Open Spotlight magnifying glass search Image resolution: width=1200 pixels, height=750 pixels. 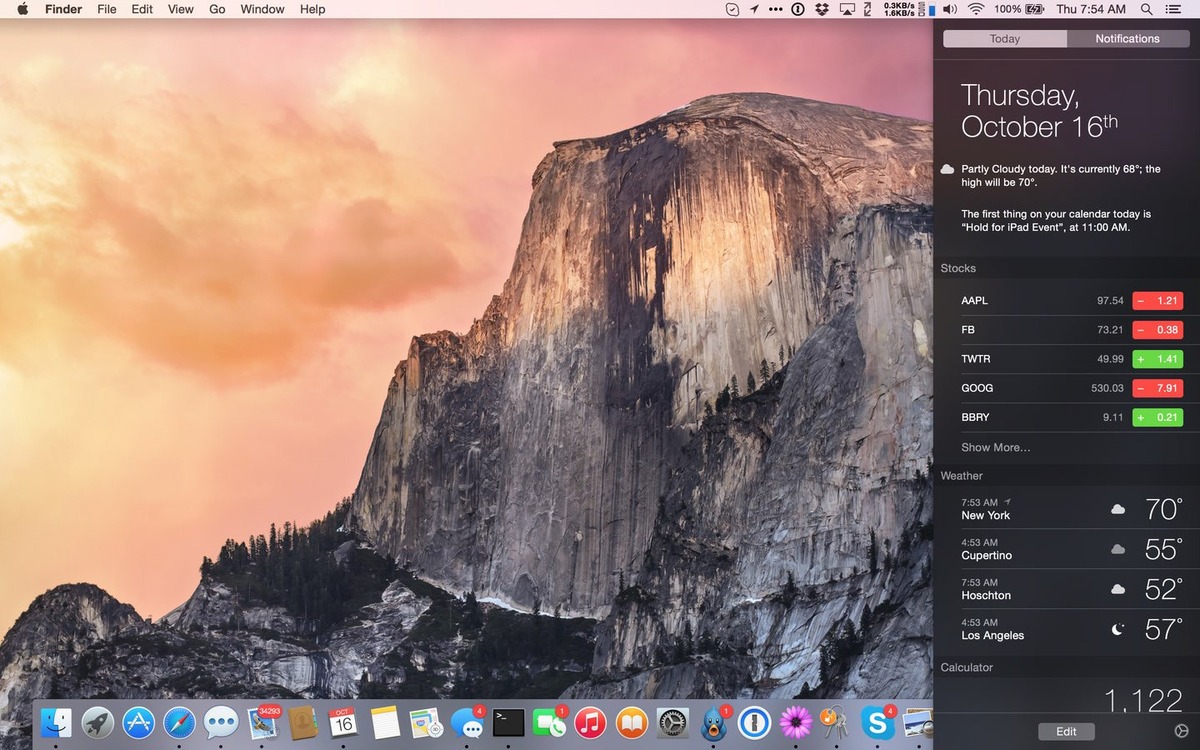point(1147,9)
